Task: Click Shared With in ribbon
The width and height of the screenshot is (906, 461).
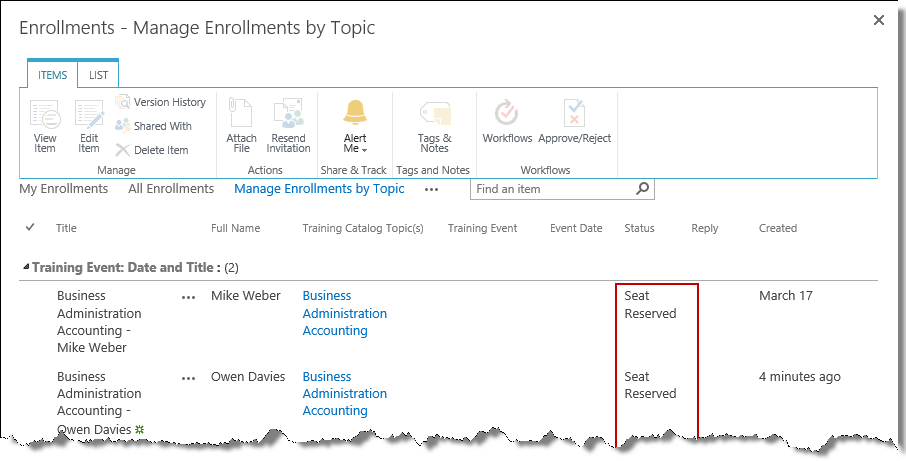Action: click(x=154, y=126)
